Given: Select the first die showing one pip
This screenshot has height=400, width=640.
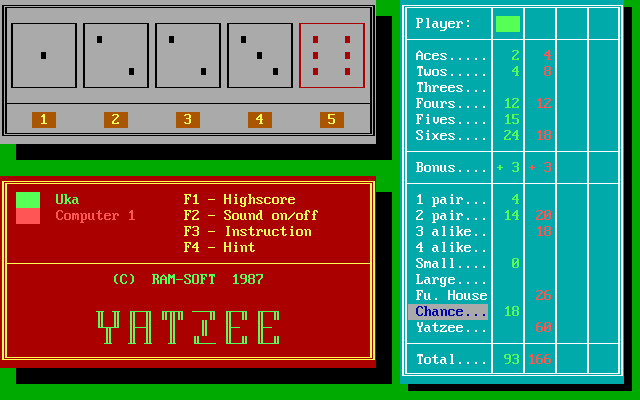Looking at the screenshot, I should pos(44,56).
